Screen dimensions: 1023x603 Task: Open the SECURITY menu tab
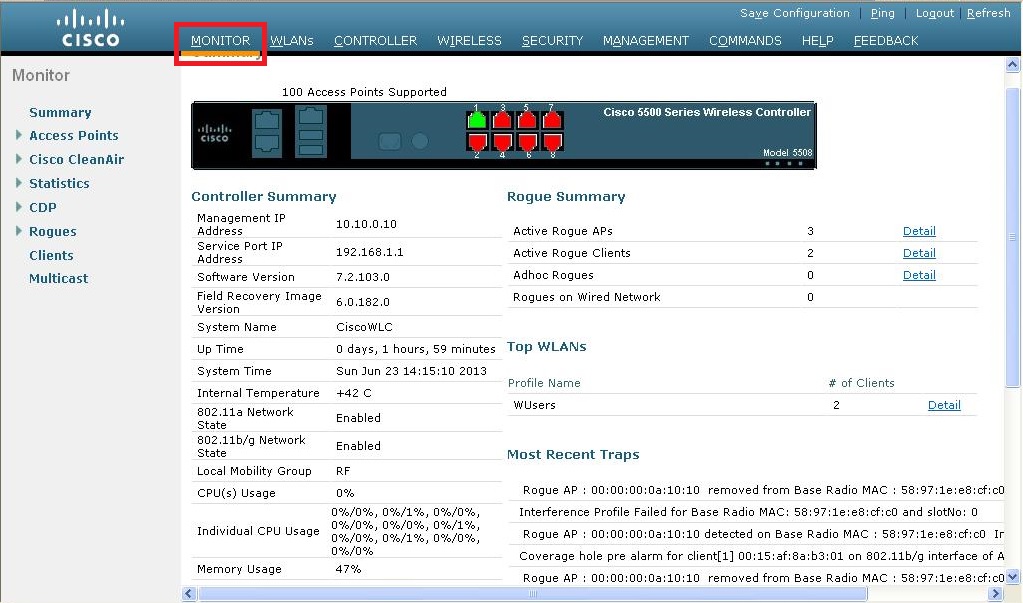553,40
